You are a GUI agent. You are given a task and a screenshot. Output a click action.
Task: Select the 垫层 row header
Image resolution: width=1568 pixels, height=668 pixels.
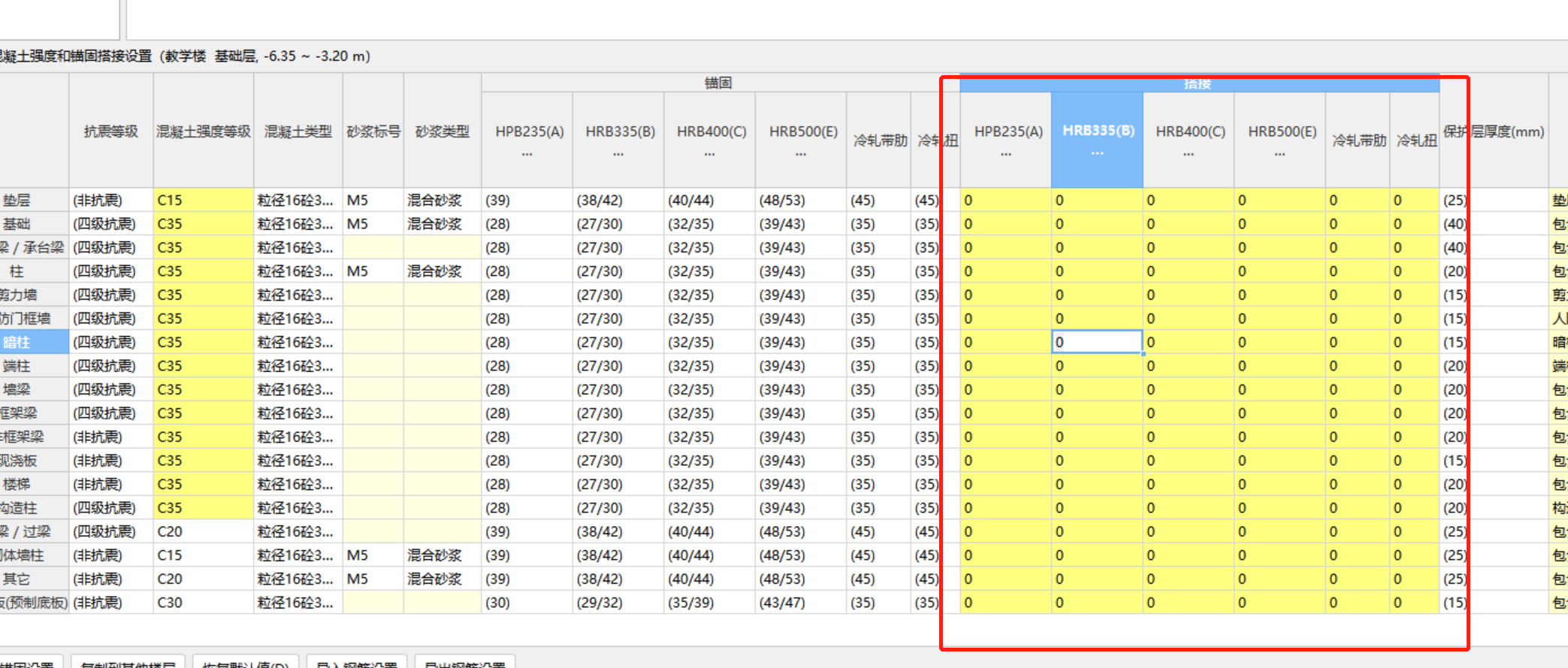click(x=34, y=200)
